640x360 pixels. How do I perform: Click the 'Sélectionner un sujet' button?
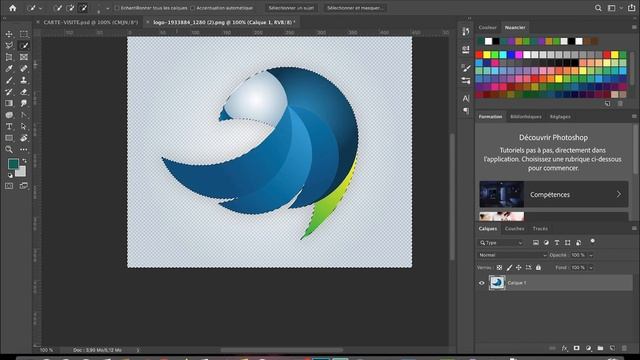291,8
